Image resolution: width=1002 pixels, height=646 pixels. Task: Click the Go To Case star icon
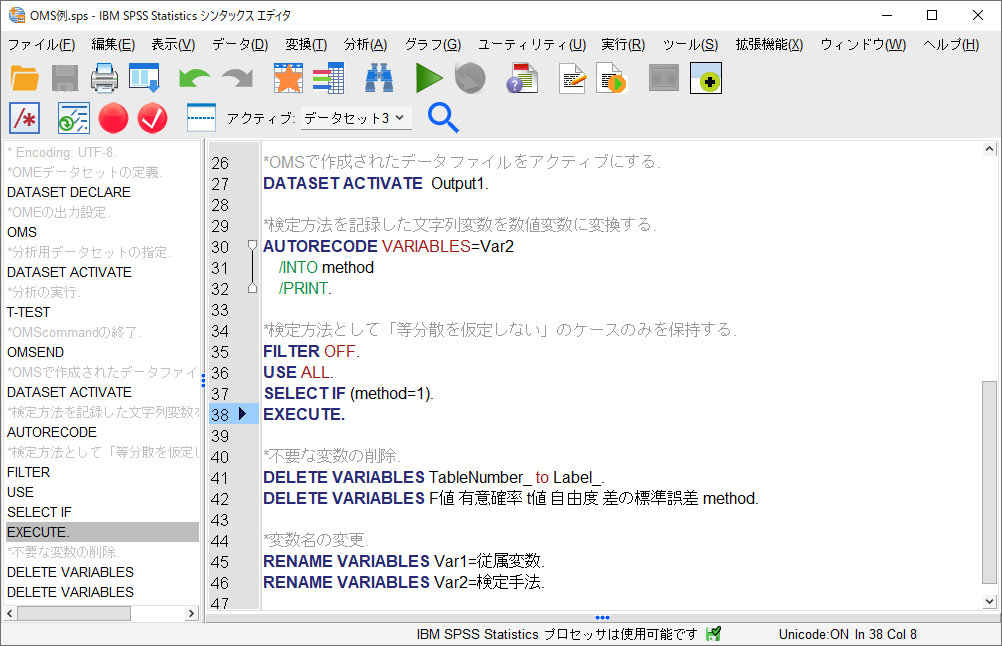(288, 77)
